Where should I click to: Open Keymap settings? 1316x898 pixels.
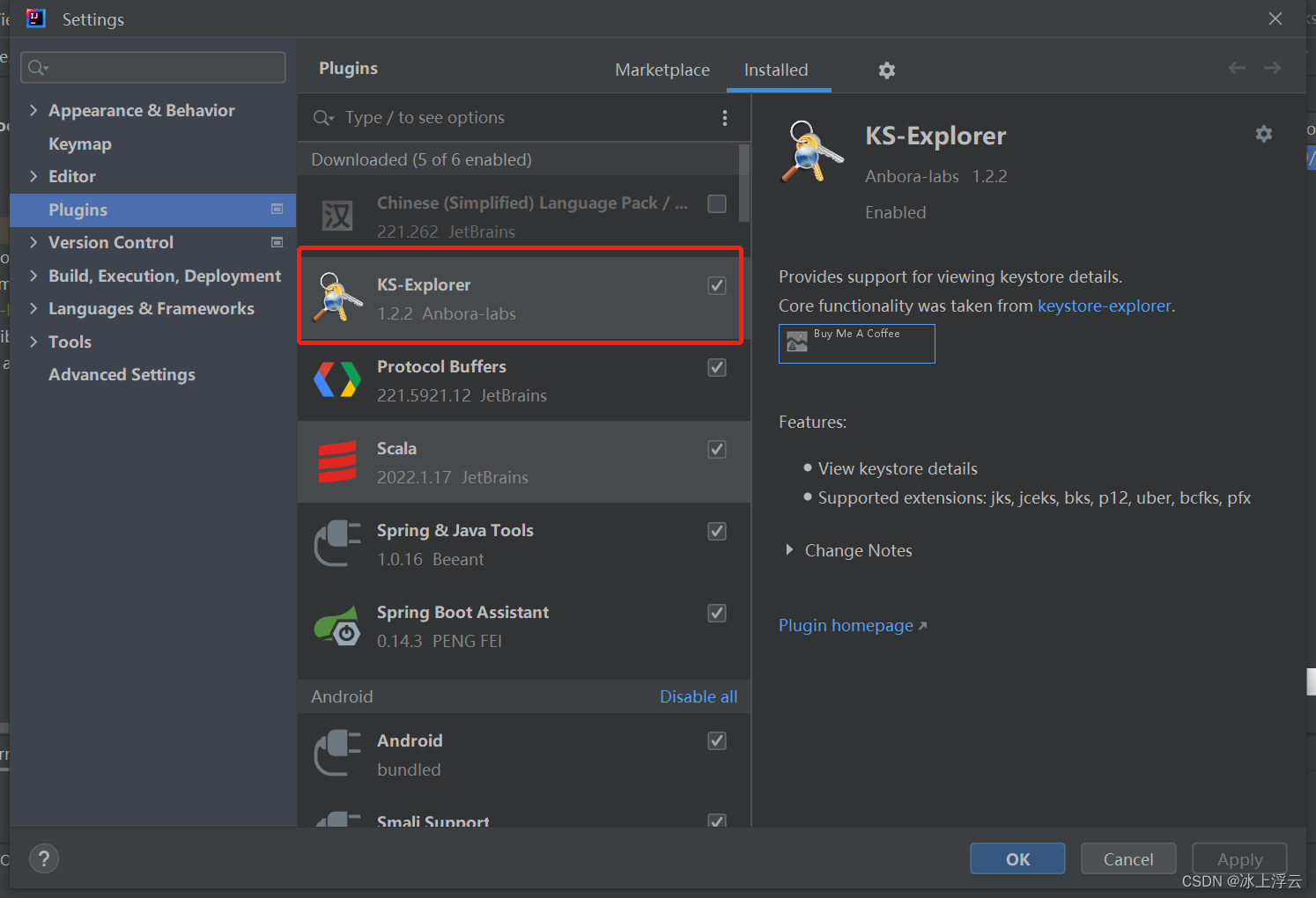80,144
